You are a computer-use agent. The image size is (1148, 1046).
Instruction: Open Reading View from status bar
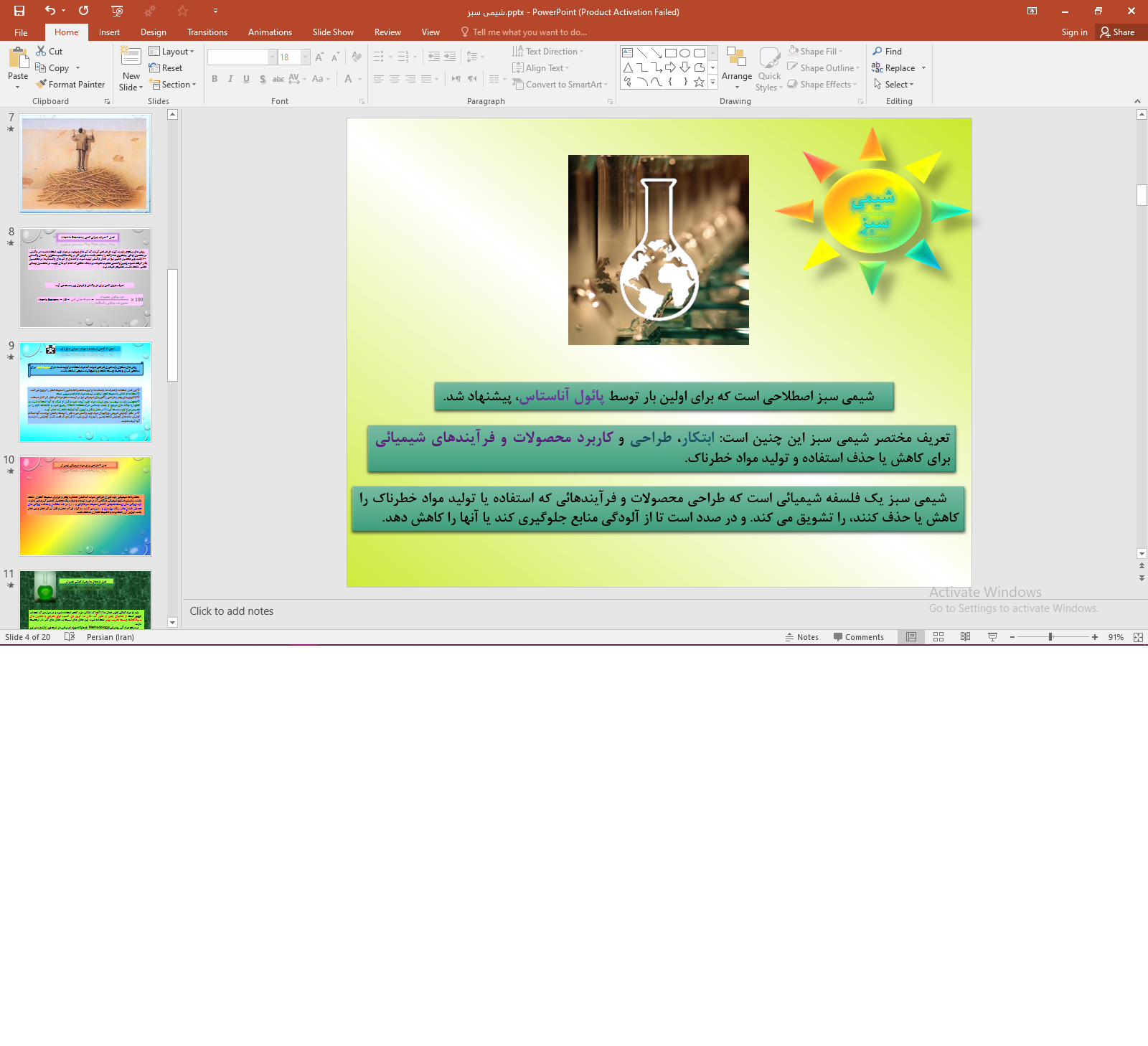[966, 637]
